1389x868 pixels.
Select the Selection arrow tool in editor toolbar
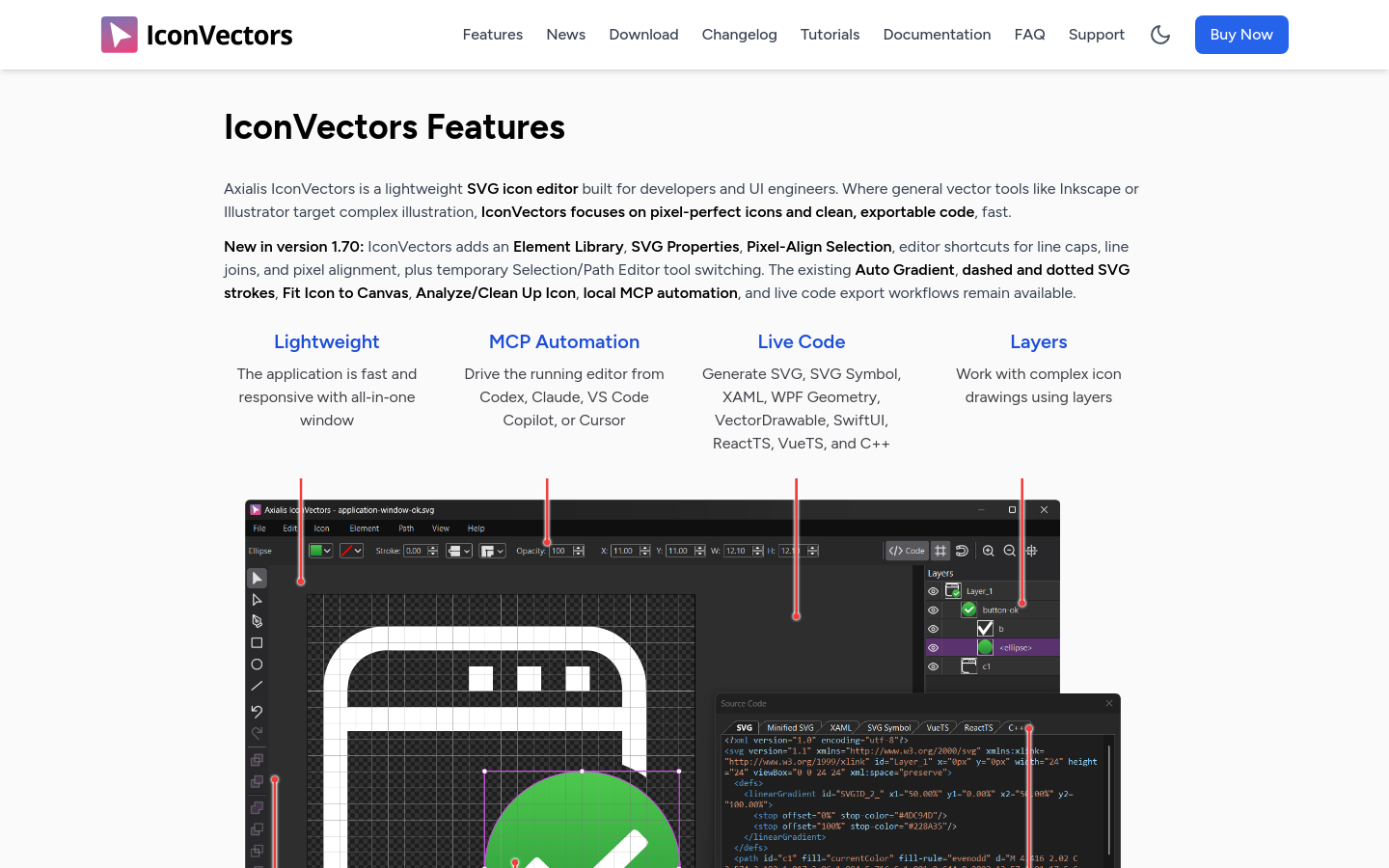257,578
